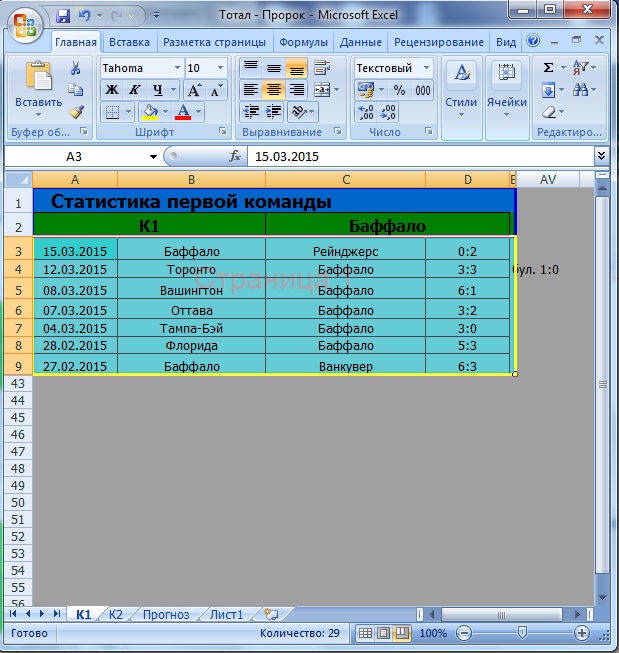Undo the last action
This screenshot has width=619, height=653.
[x=85, y=16]
